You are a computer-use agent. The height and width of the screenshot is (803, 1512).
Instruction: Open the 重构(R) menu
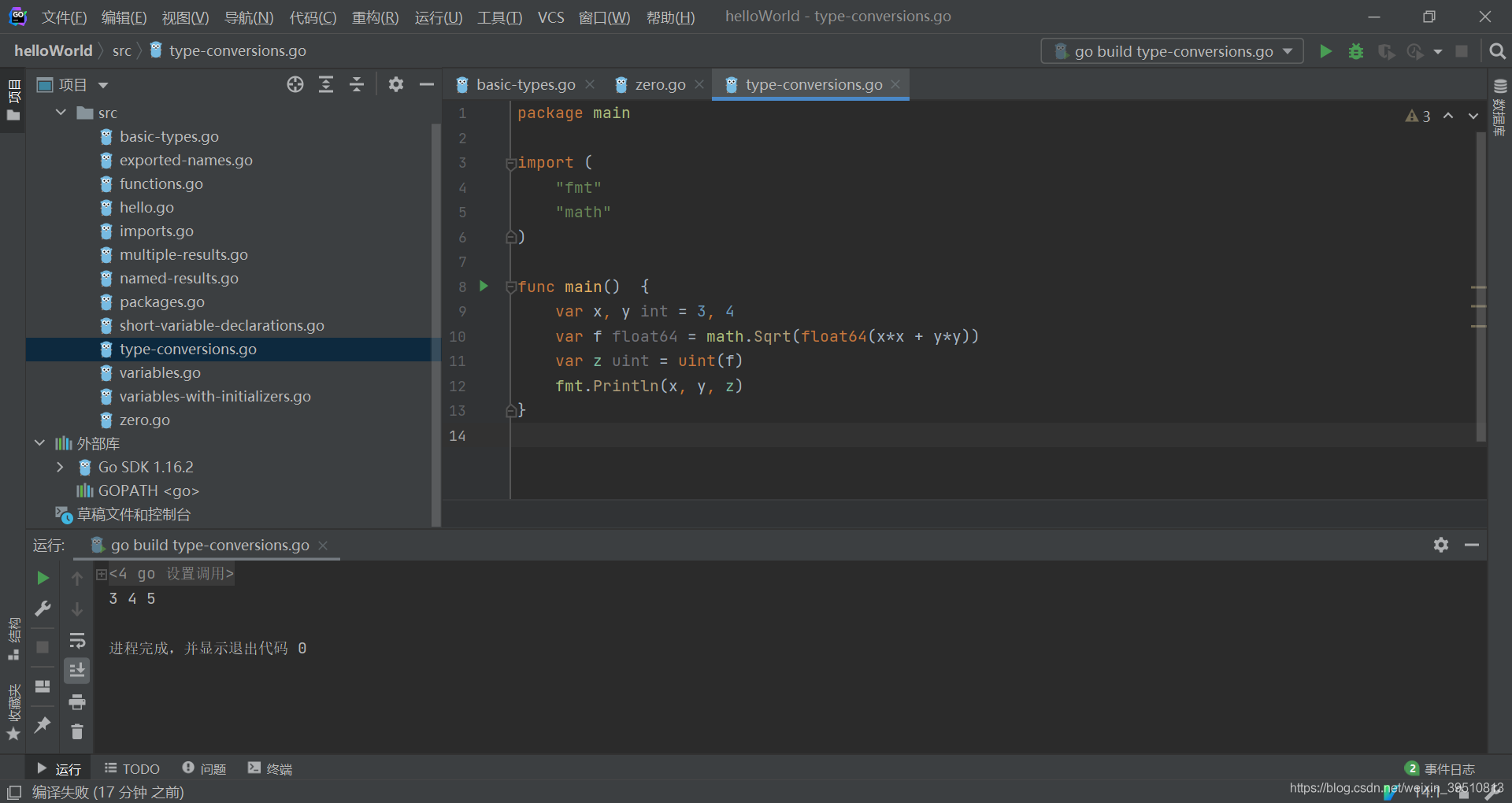[x=375, y=17]
